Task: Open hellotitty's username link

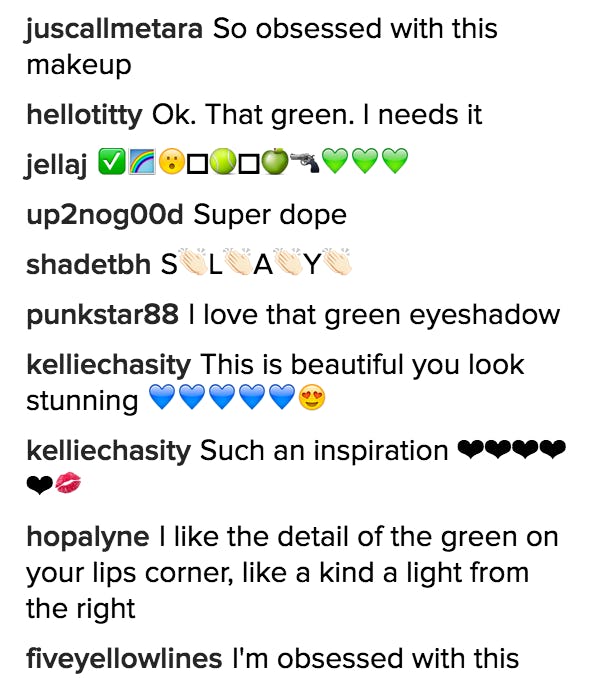Action: (x=84, y=116)
